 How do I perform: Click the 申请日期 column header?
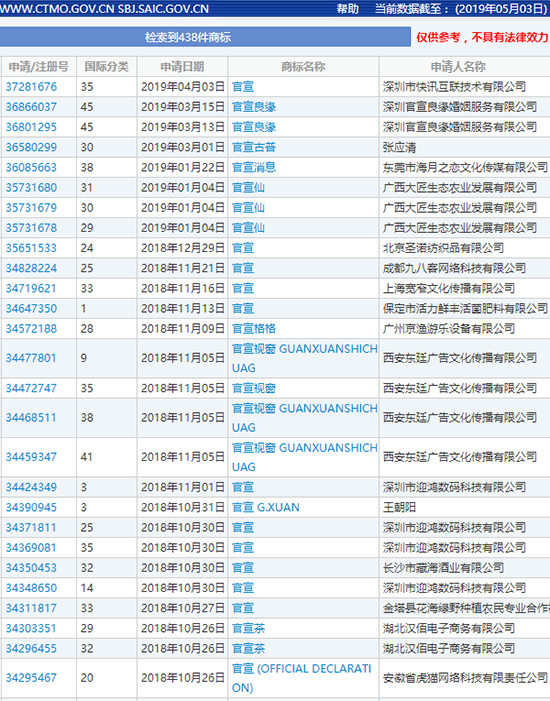(x=182, y=67)
